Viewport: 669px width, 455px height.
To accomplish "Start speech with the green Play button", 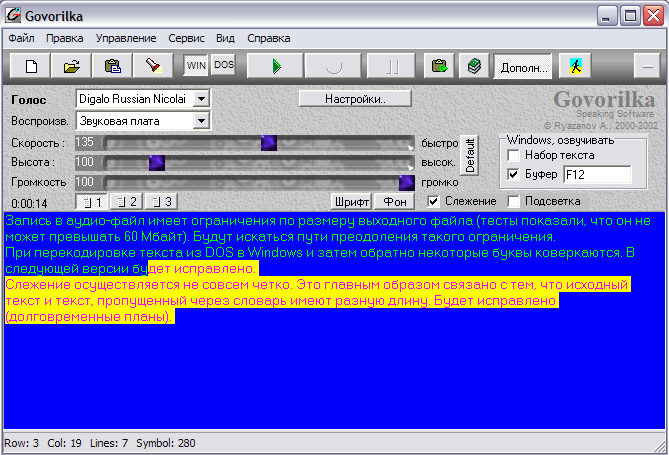I will [x=276, y=66].
